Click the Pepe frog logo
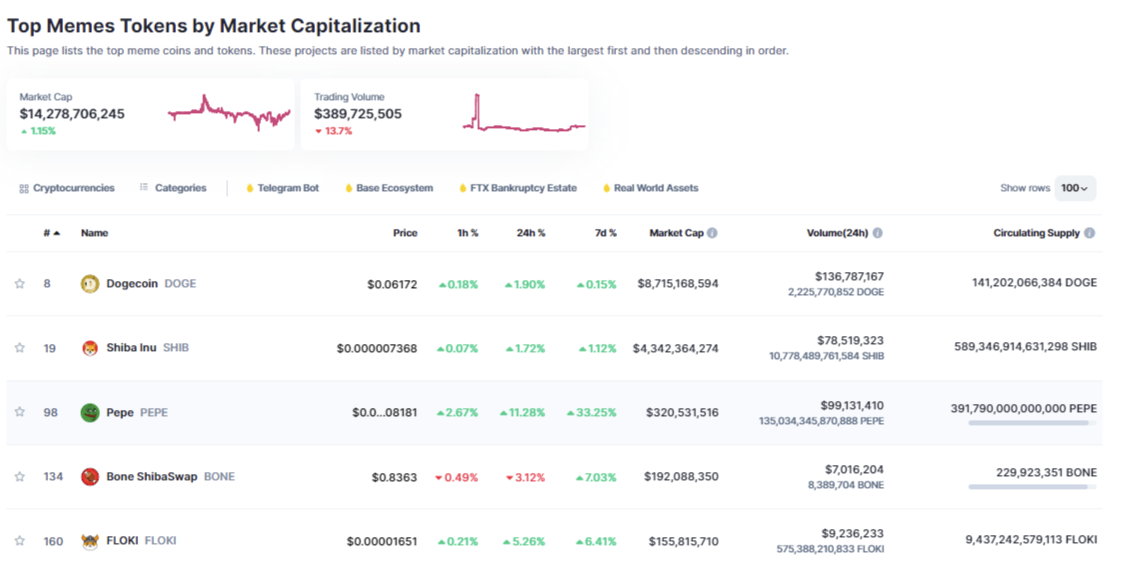 pyautogui.click(x=90, y=413)
